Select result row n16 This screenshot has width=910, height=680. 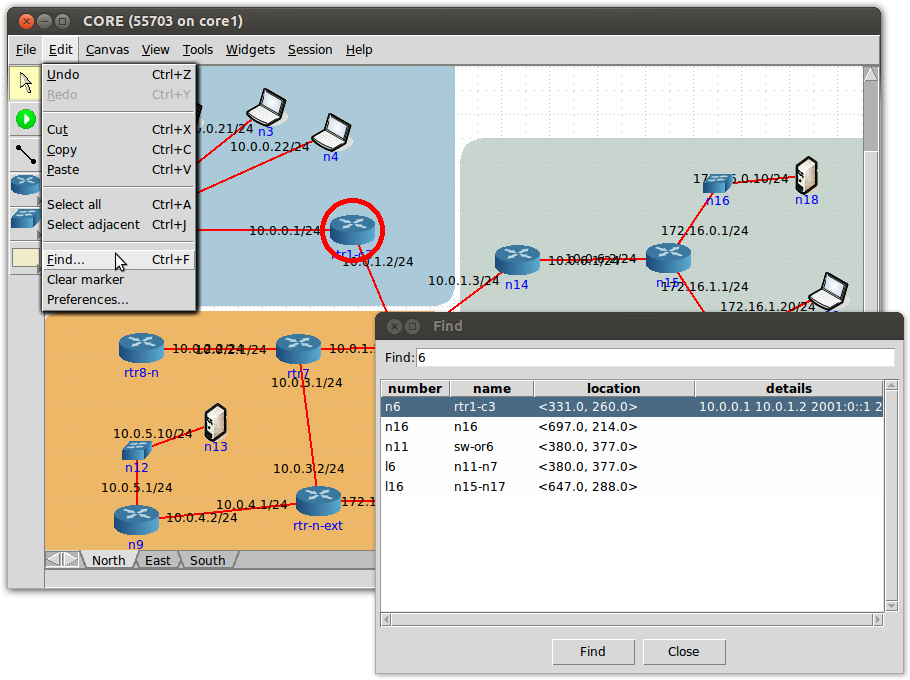coord(632,427)
